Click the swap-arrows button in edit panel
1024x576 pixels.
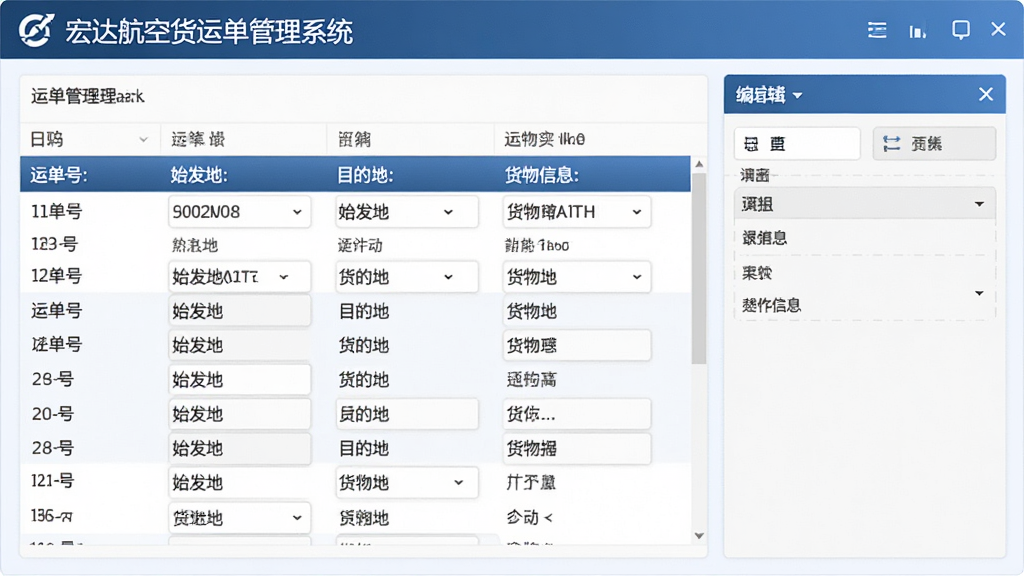[935, 144]
